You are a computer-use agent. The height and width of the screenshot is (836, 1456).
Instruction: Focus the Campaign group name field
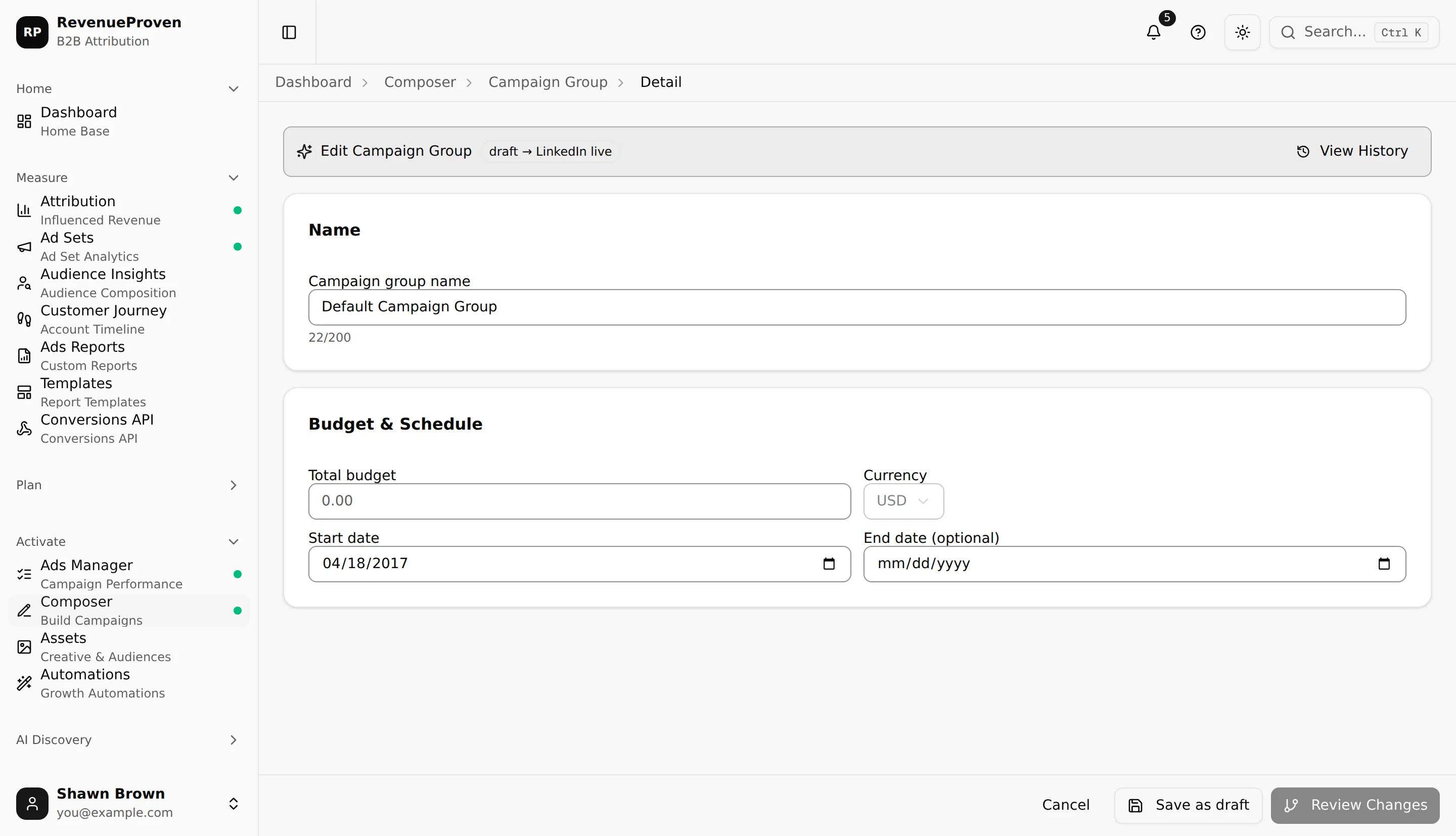pyautogui.click(x=856, y=307)
